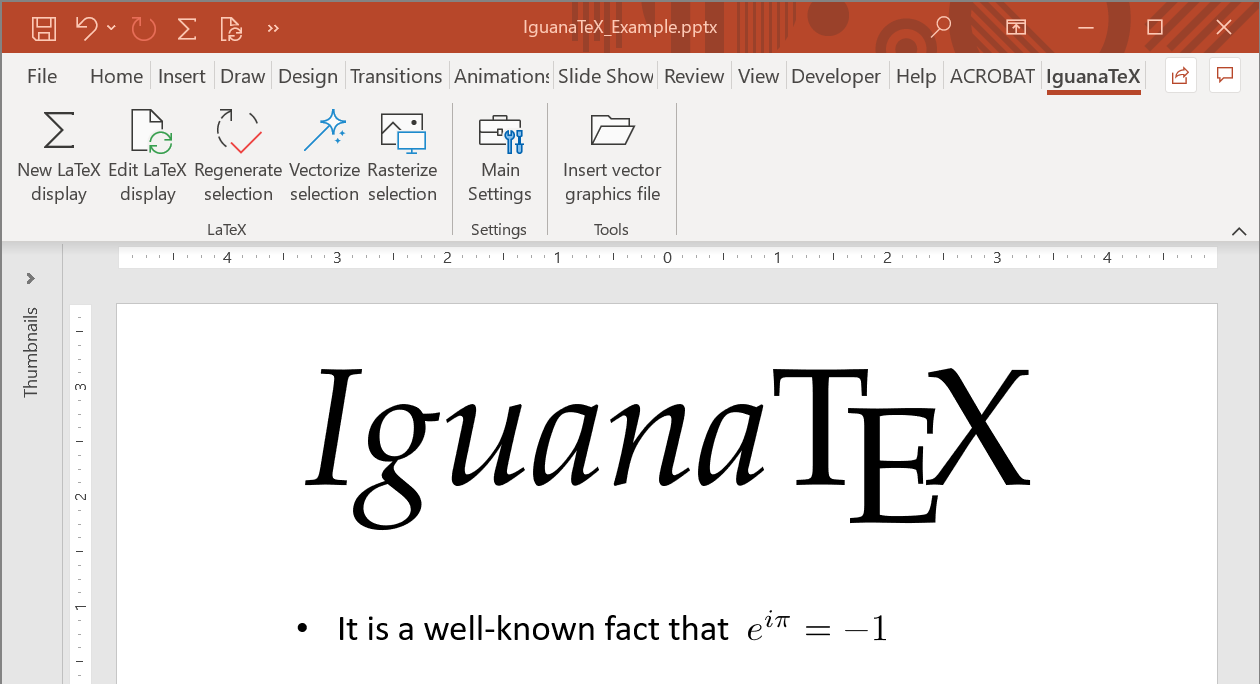
Task: Go to the Transitions tab
Action: (x=396, y=76)
